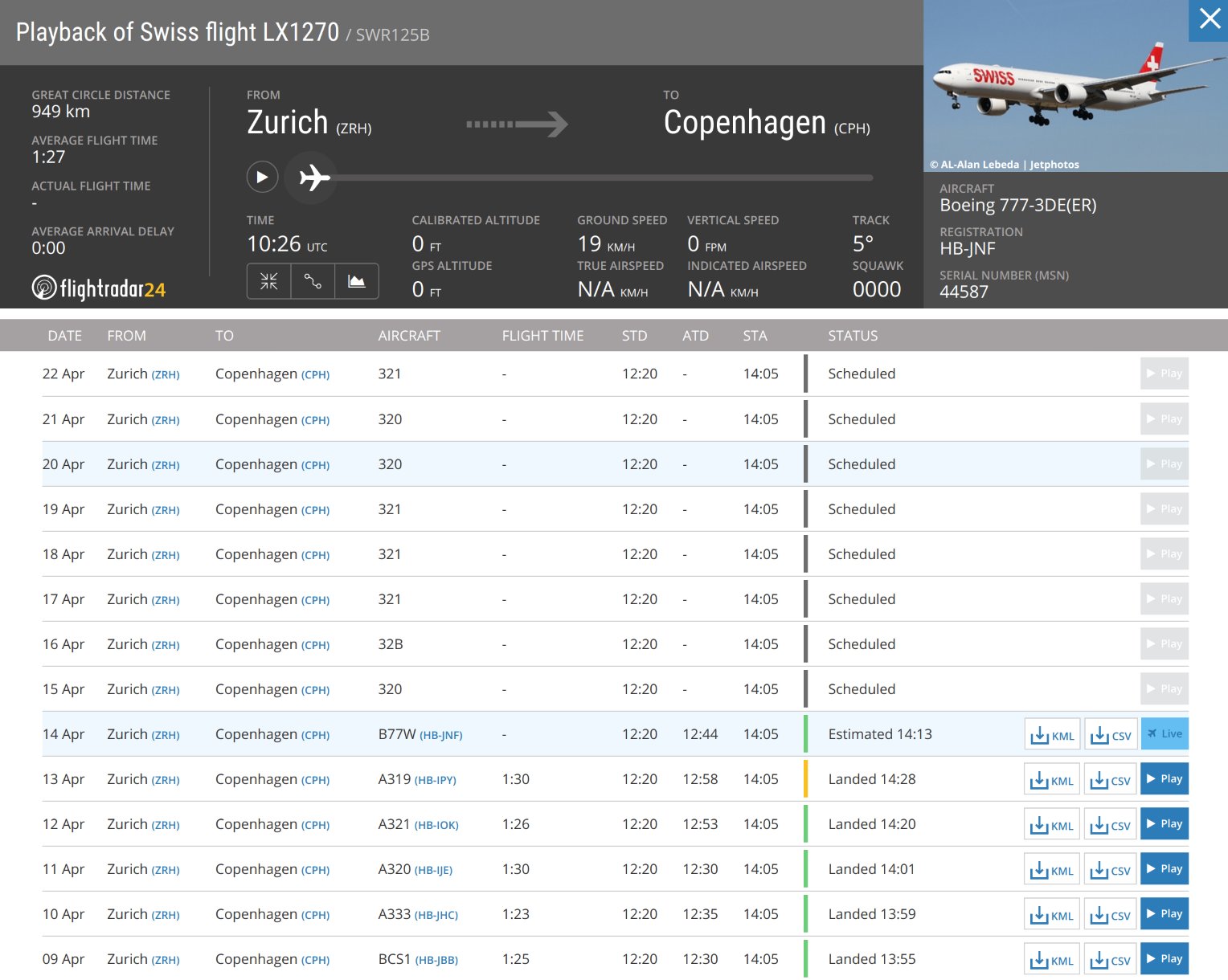Click the ZRH link in the 22 Apr row
This screenshot has height=980, width=1228.
click(x=166, y=375)
